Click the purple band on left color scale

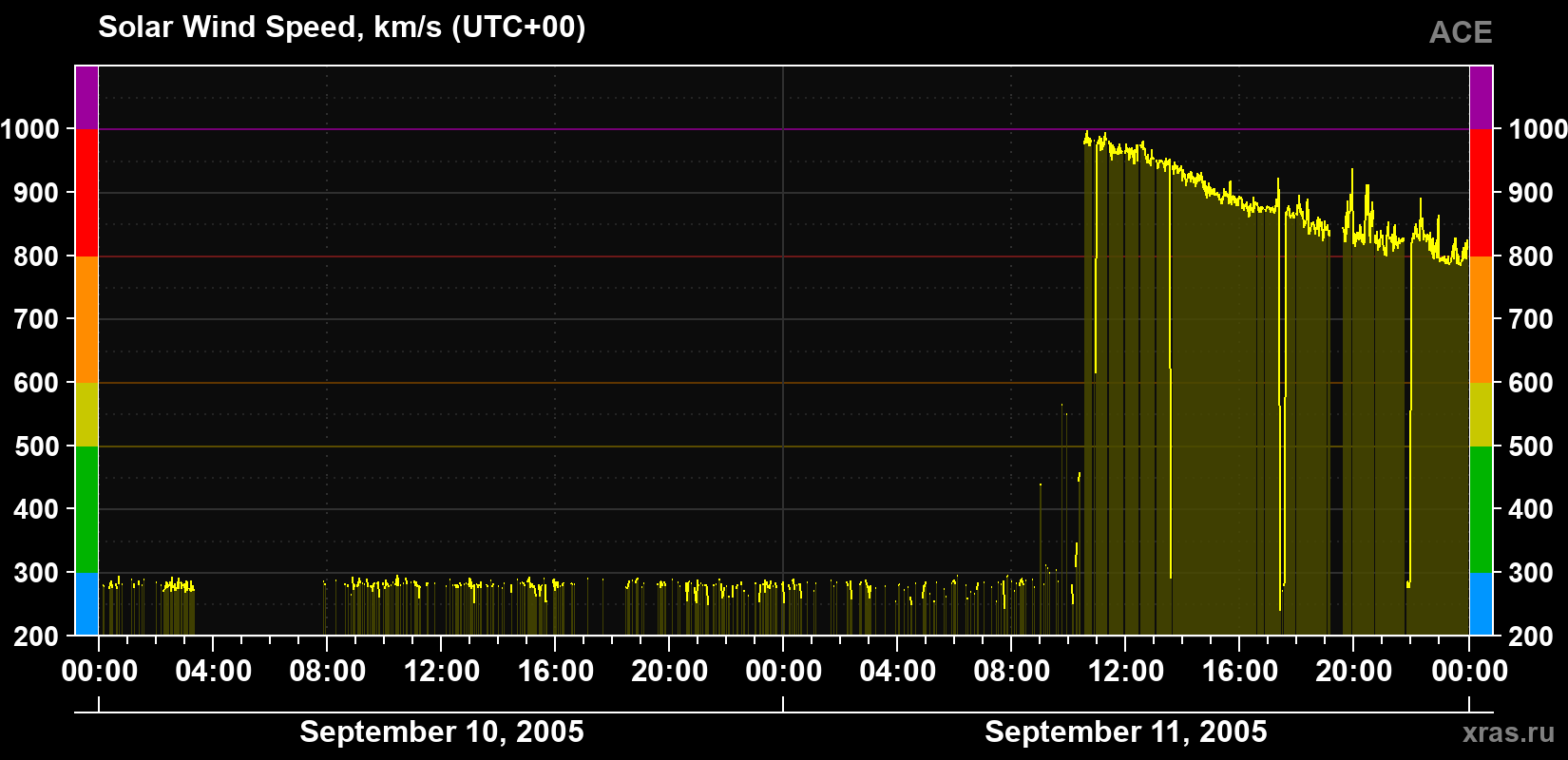point(86,98)
